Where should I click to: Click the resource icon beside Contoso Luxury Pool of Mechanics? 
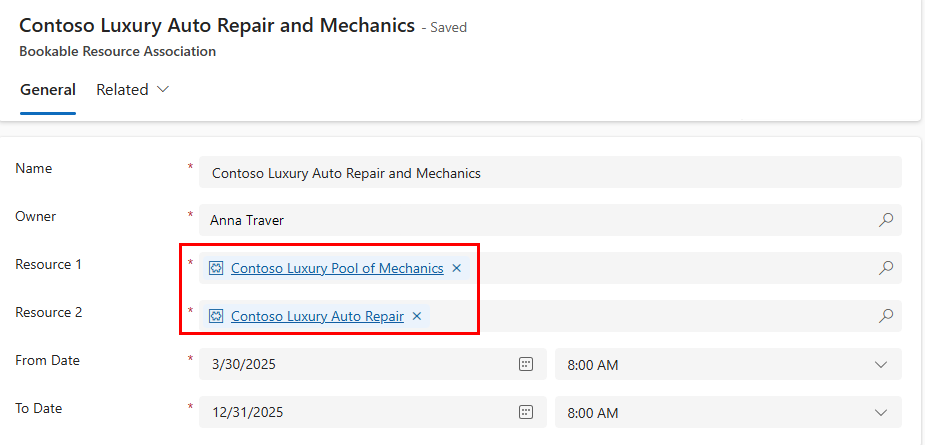click(217, 269)
